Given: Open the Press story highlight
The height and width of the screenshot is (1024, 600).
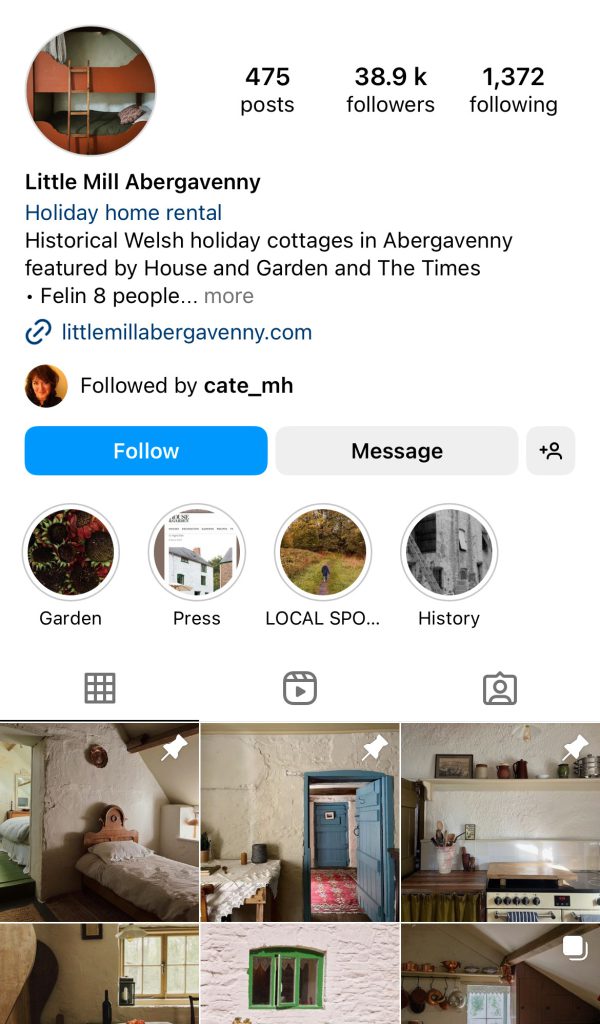Looking at the screenshot, I should click(x=197, y=552).
